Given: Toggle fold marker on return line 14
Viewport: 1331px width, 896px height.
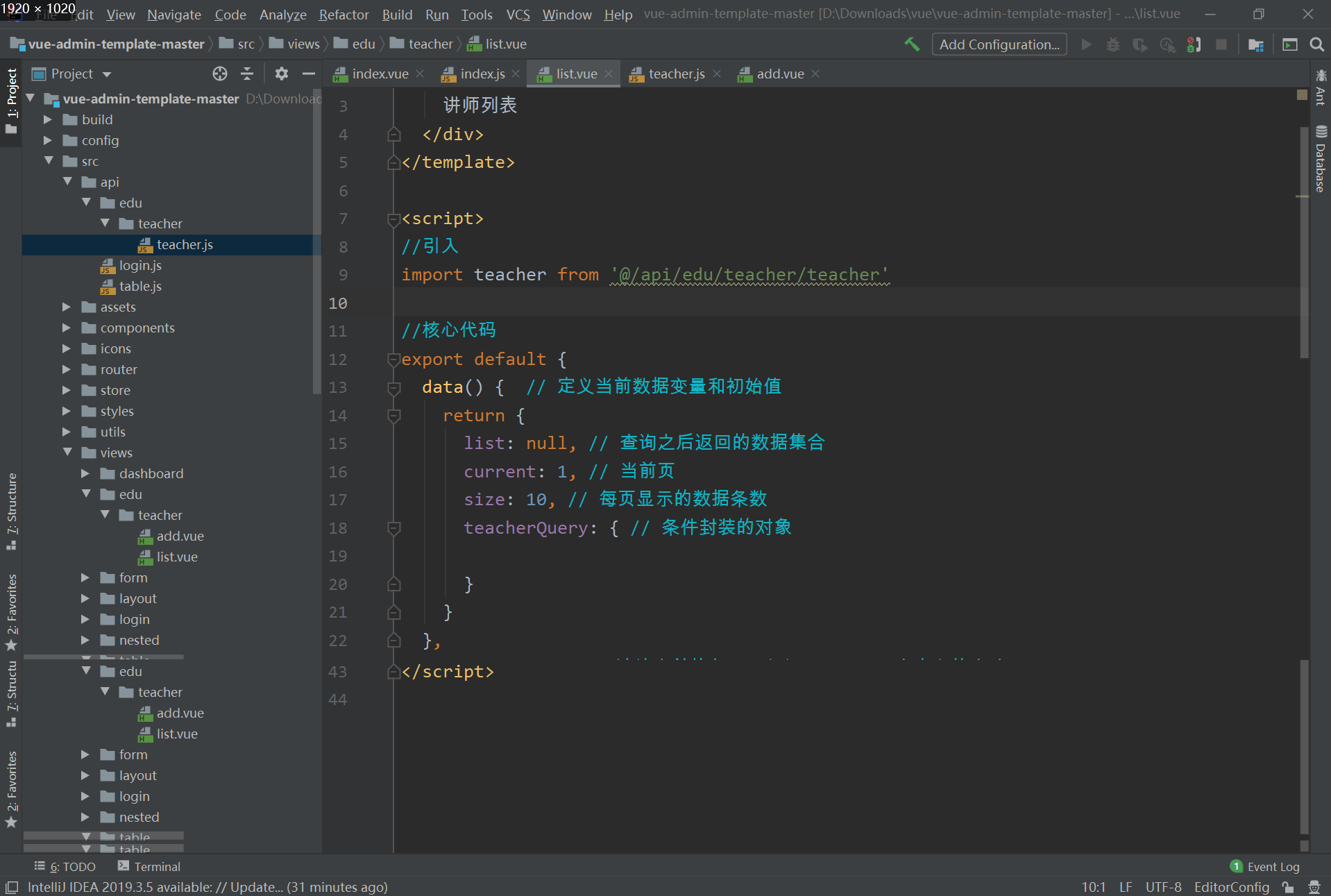Looking at the screenshot, I should click(x=393, y=416).
